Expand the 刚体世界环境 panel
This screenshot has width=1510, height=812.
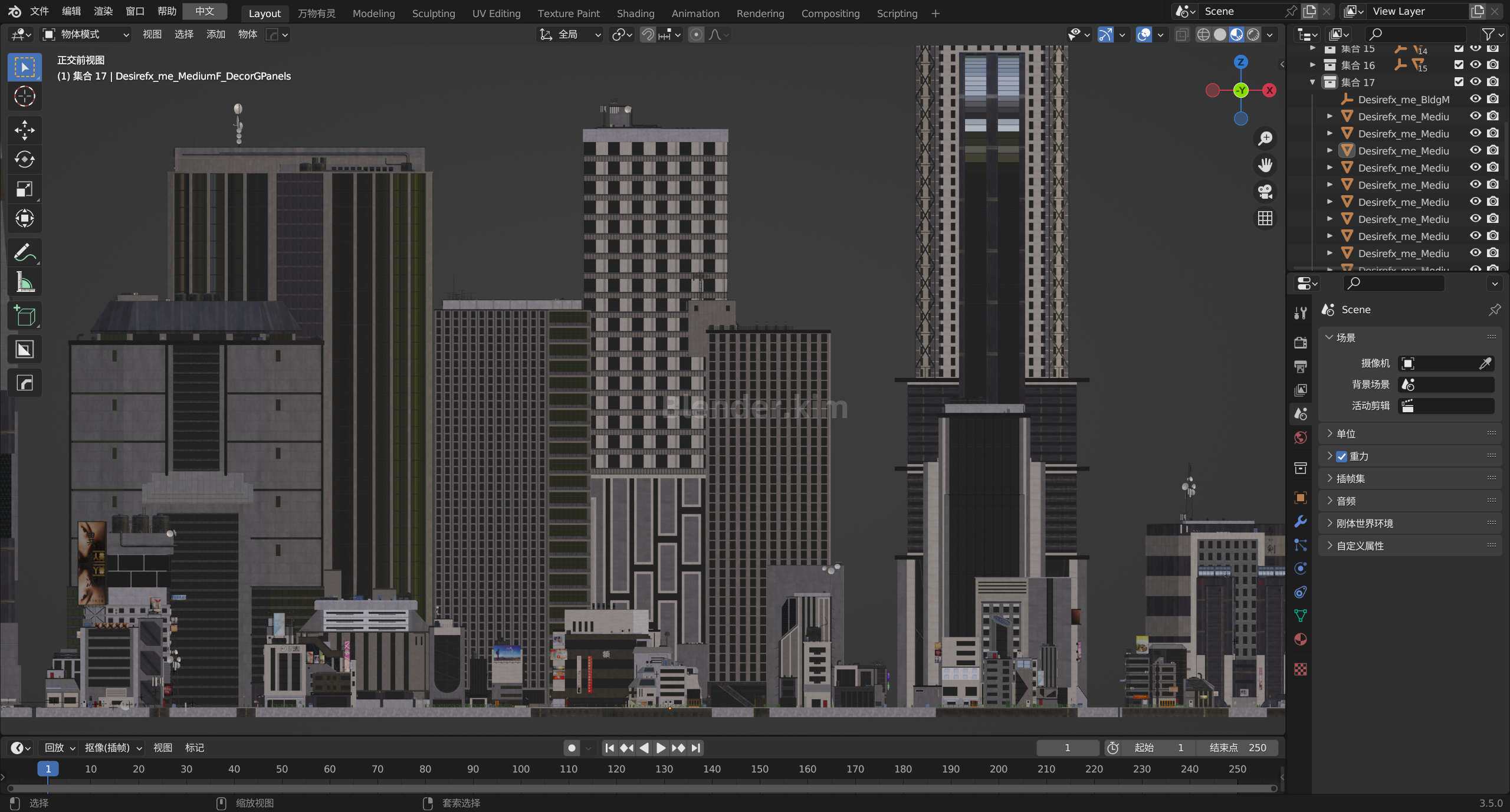[1410, 524]
